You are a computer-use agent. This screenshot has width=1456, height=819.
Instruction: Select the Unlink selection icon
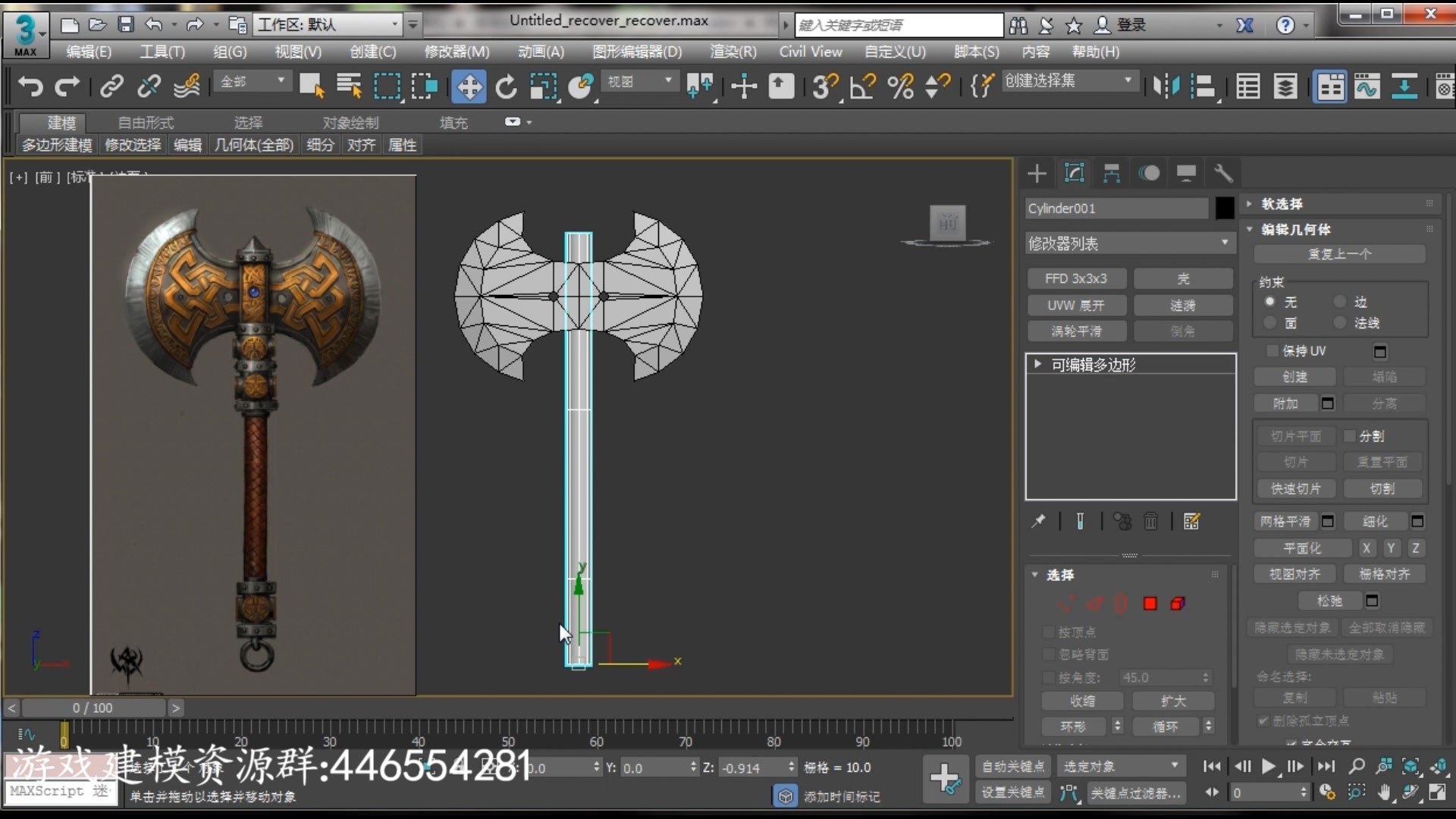(x=149, y=86)
